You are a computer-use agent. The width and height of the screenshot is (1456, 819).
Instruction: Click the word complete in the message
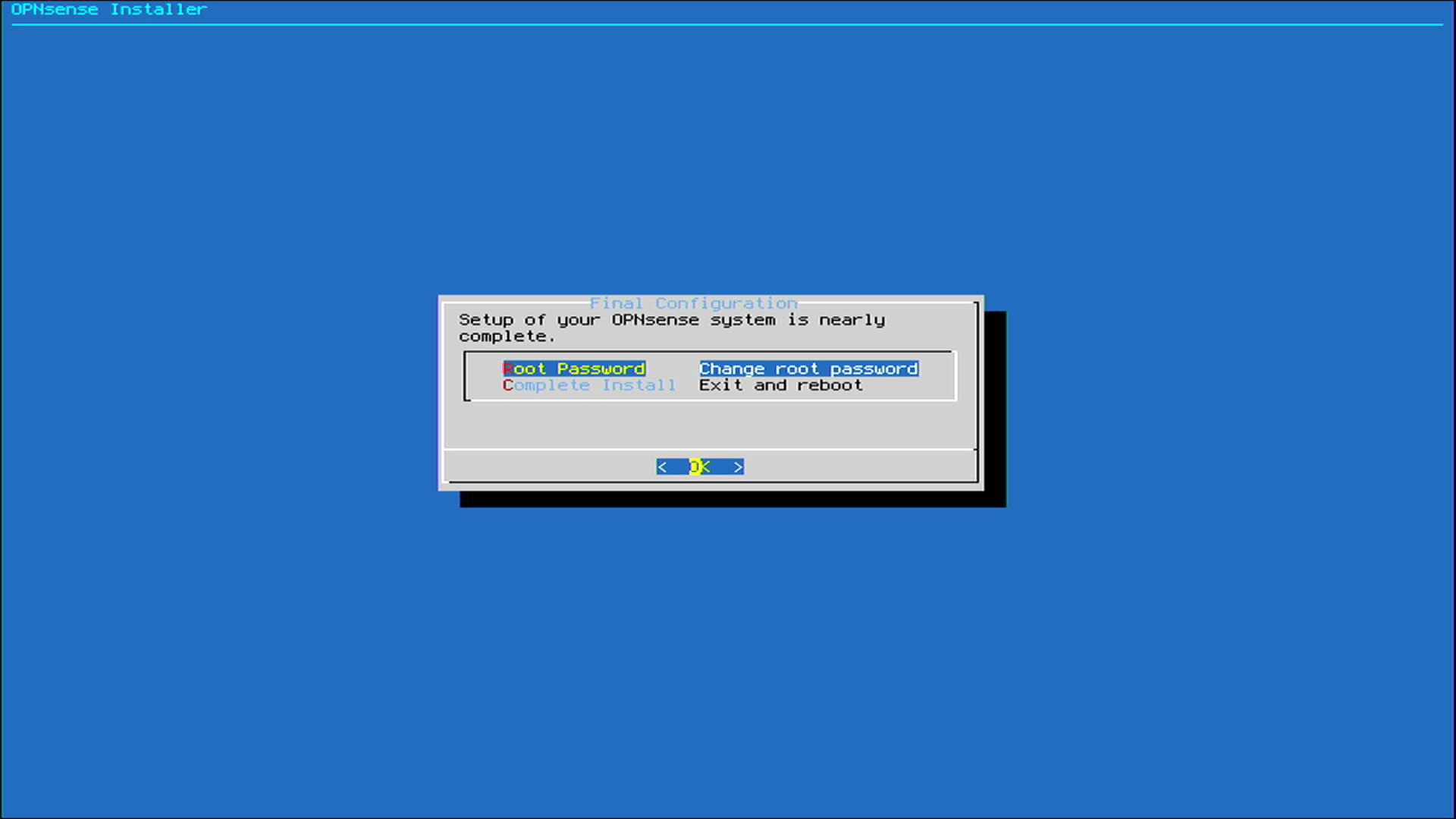pyautogui.click(x=503, y=337)
